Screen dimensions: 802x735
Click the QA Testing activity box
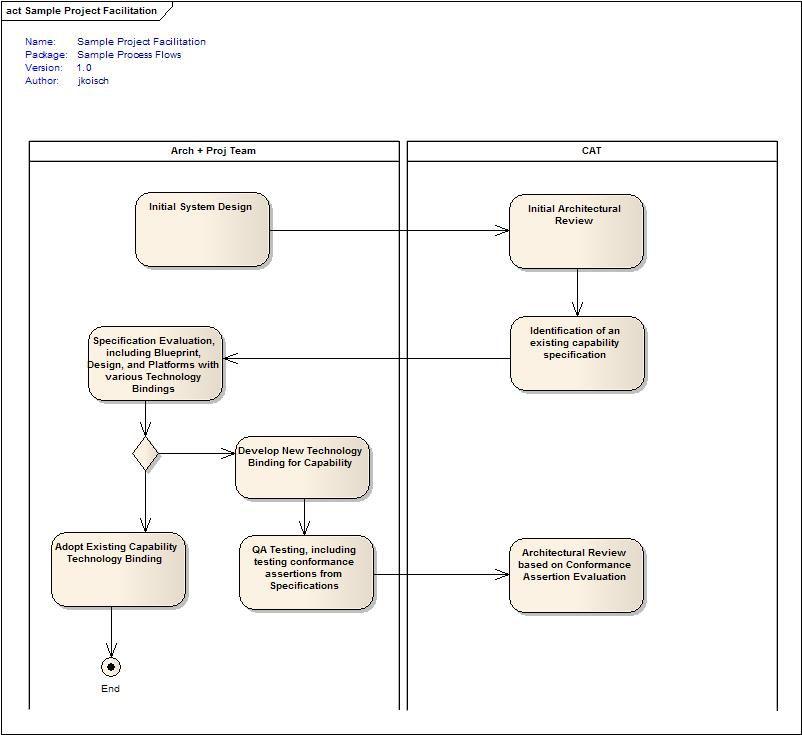pyautogui.click(x=306, y=572)
